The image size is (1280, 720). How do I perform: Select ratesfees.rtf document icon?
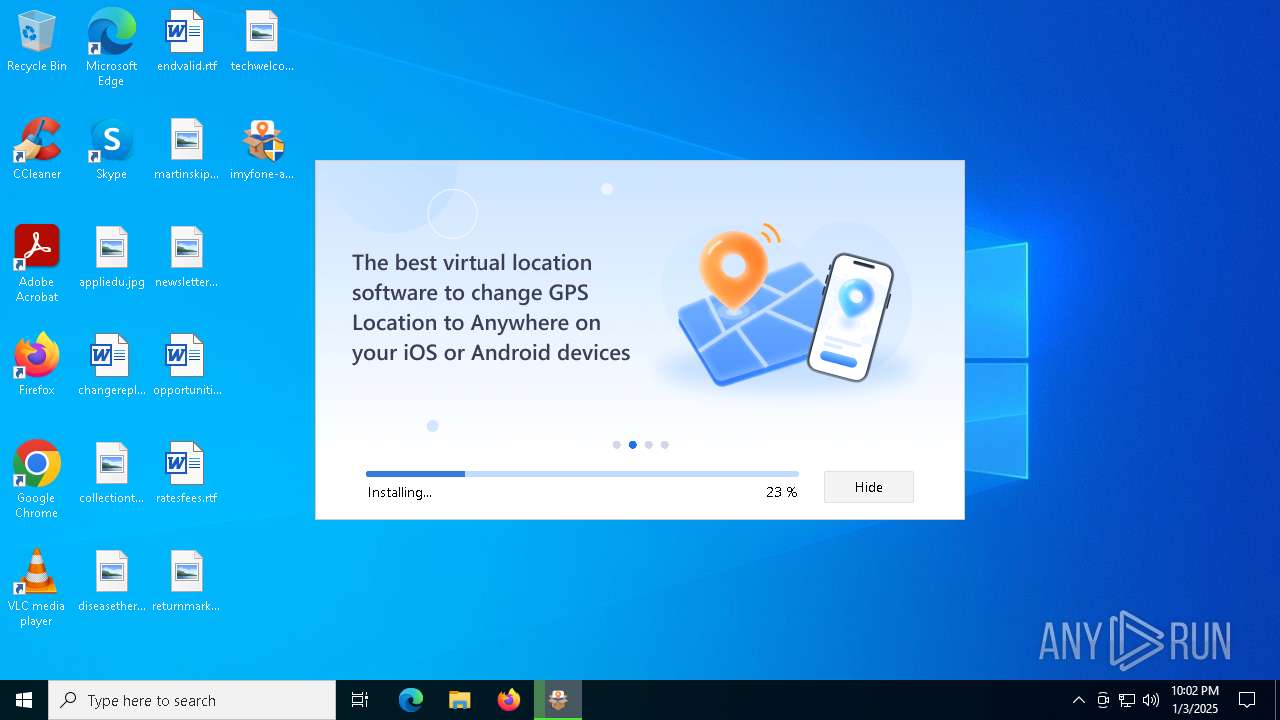click(186, 474)
